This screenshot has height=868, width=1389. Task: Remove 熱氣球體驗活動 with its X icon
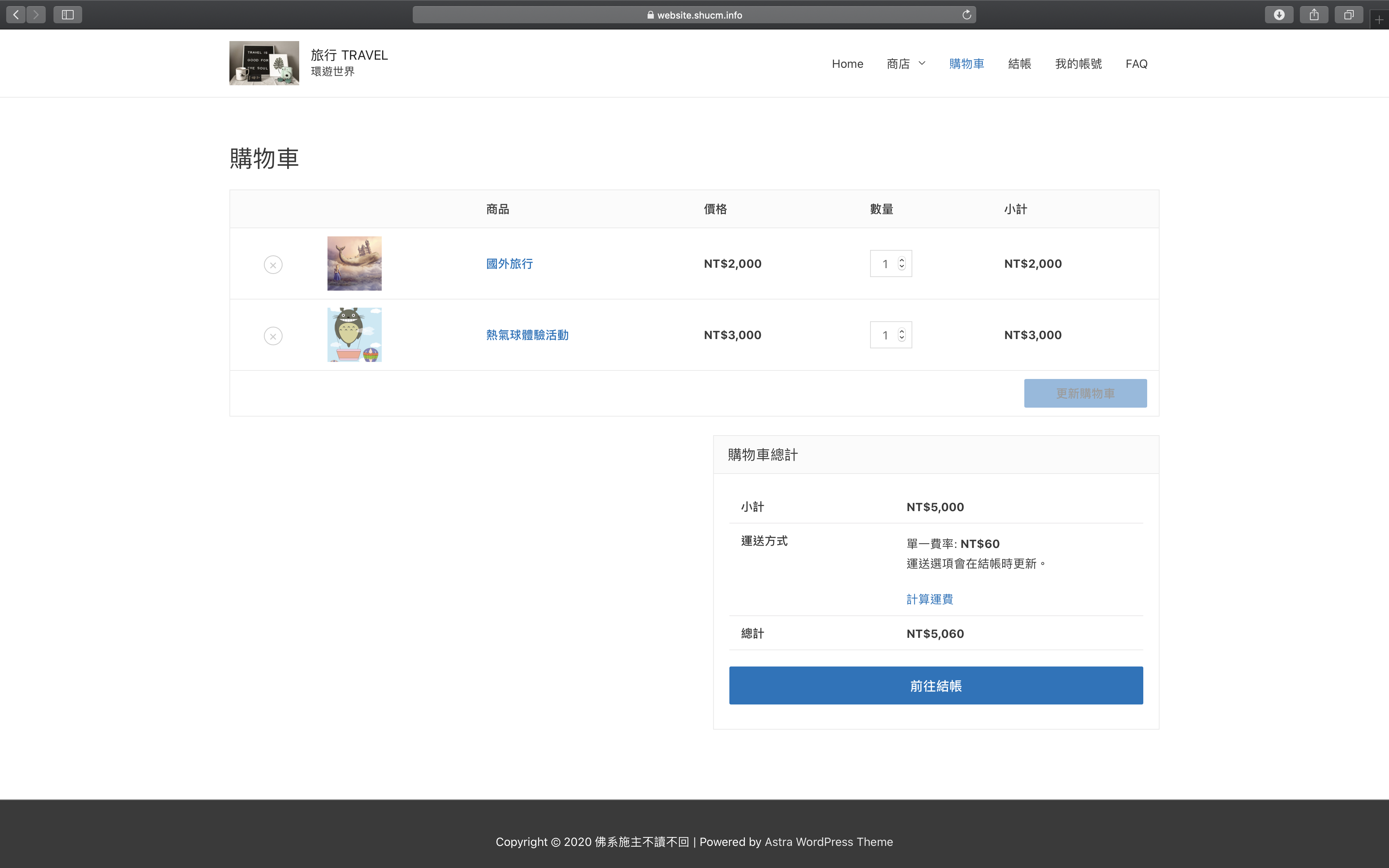click(273, 336)
